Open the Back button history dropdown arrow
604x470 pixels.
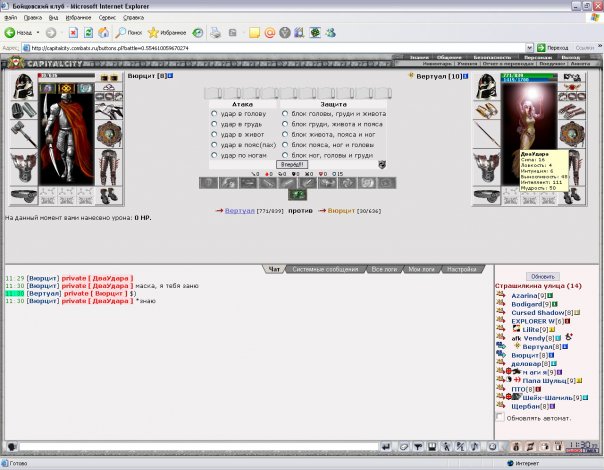coord(38,33)
